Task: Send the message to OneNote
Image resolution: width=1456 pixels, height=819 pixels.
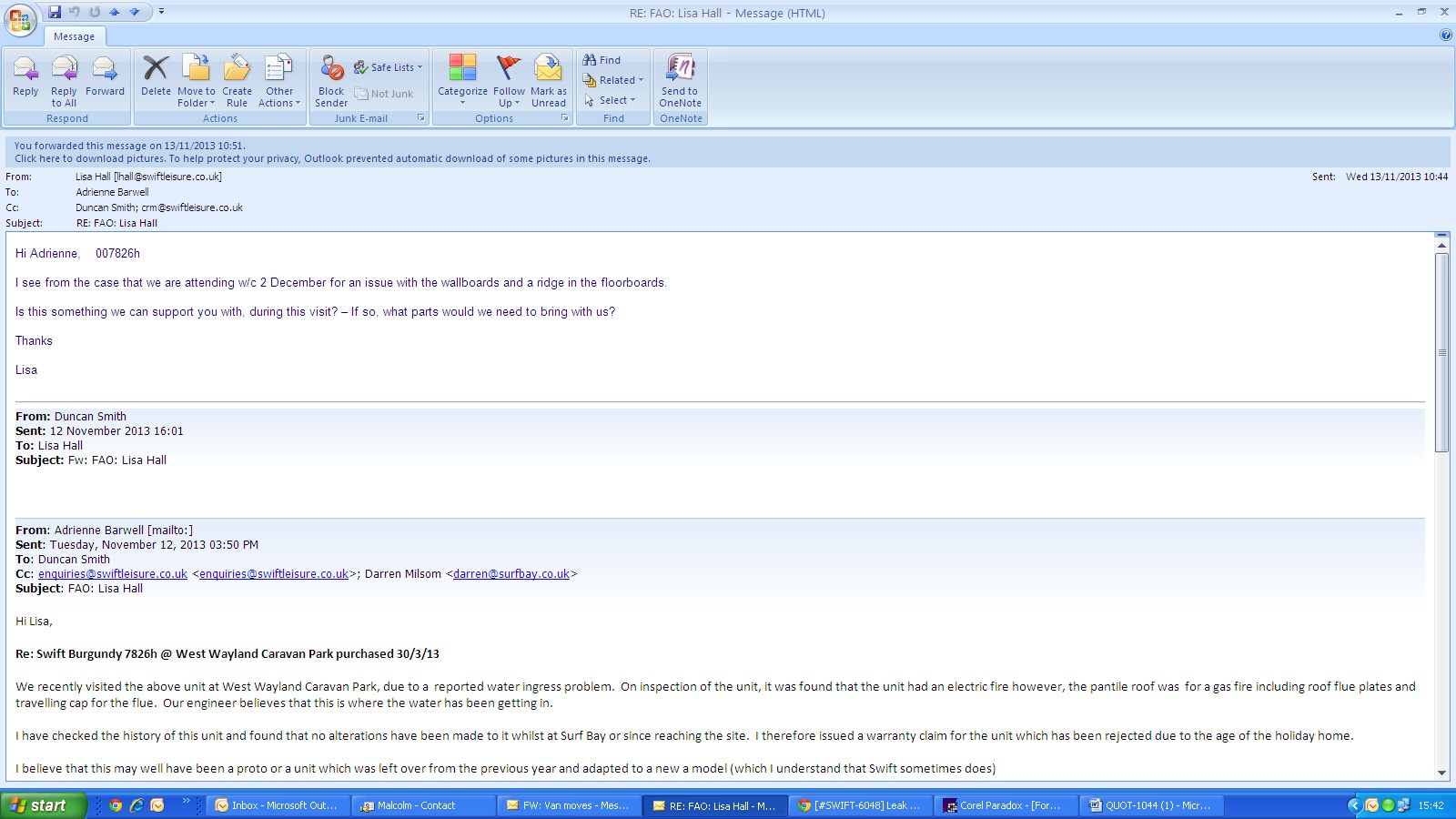Action: [x=681, y=81]
